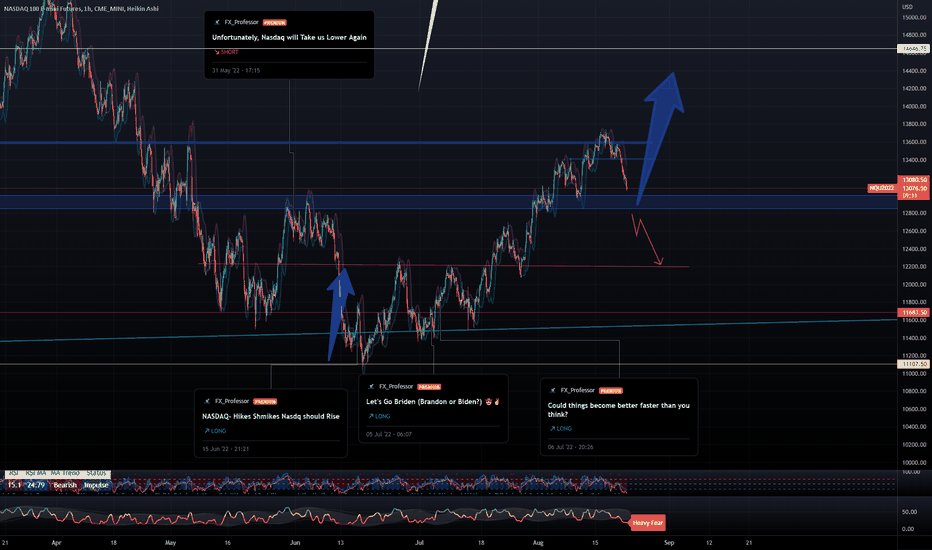932x550 pixels.
Task: Click FX_Professor avatar icon in the 15 Jun idea card
Action: coord(207,401)
